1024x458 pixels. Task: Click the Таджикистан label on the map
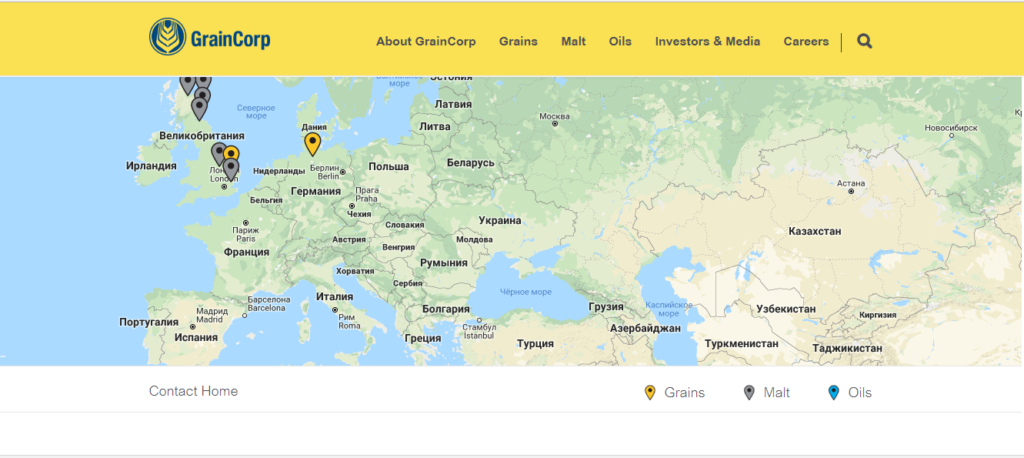[847, 349]
